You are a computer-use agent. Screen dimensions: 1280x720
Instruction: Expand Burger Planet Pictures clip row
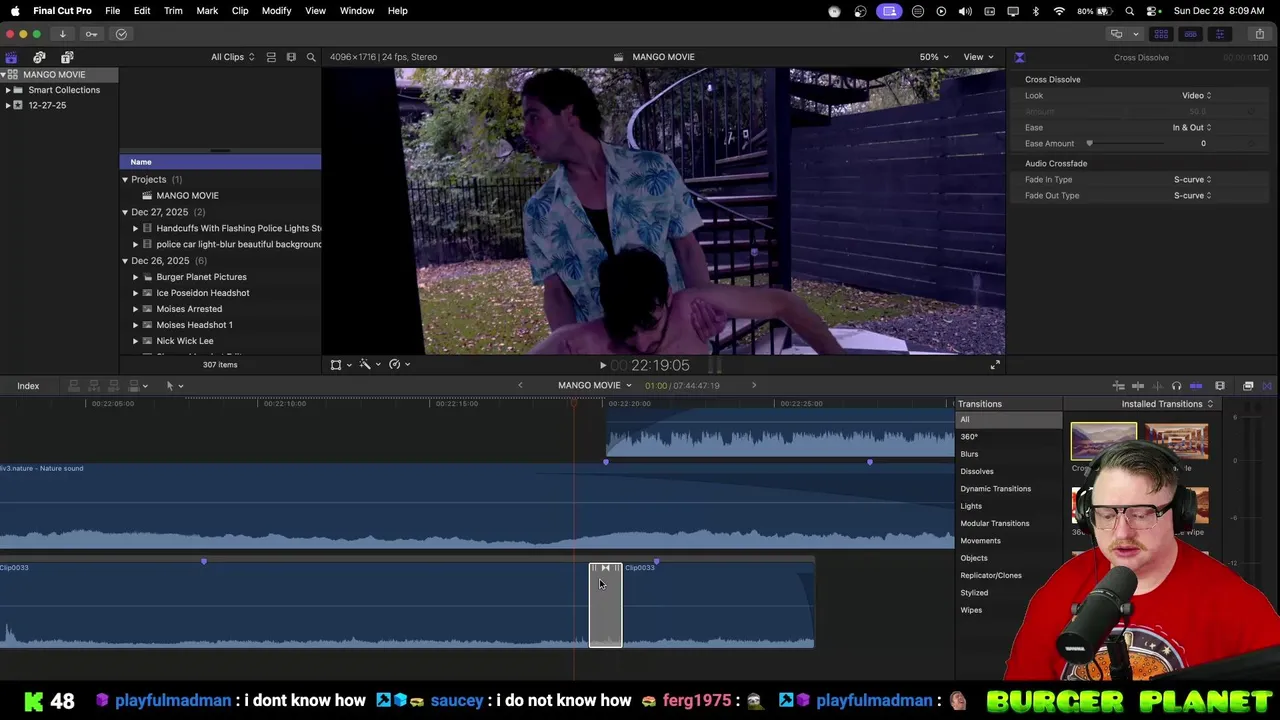(x=135, y=277)
